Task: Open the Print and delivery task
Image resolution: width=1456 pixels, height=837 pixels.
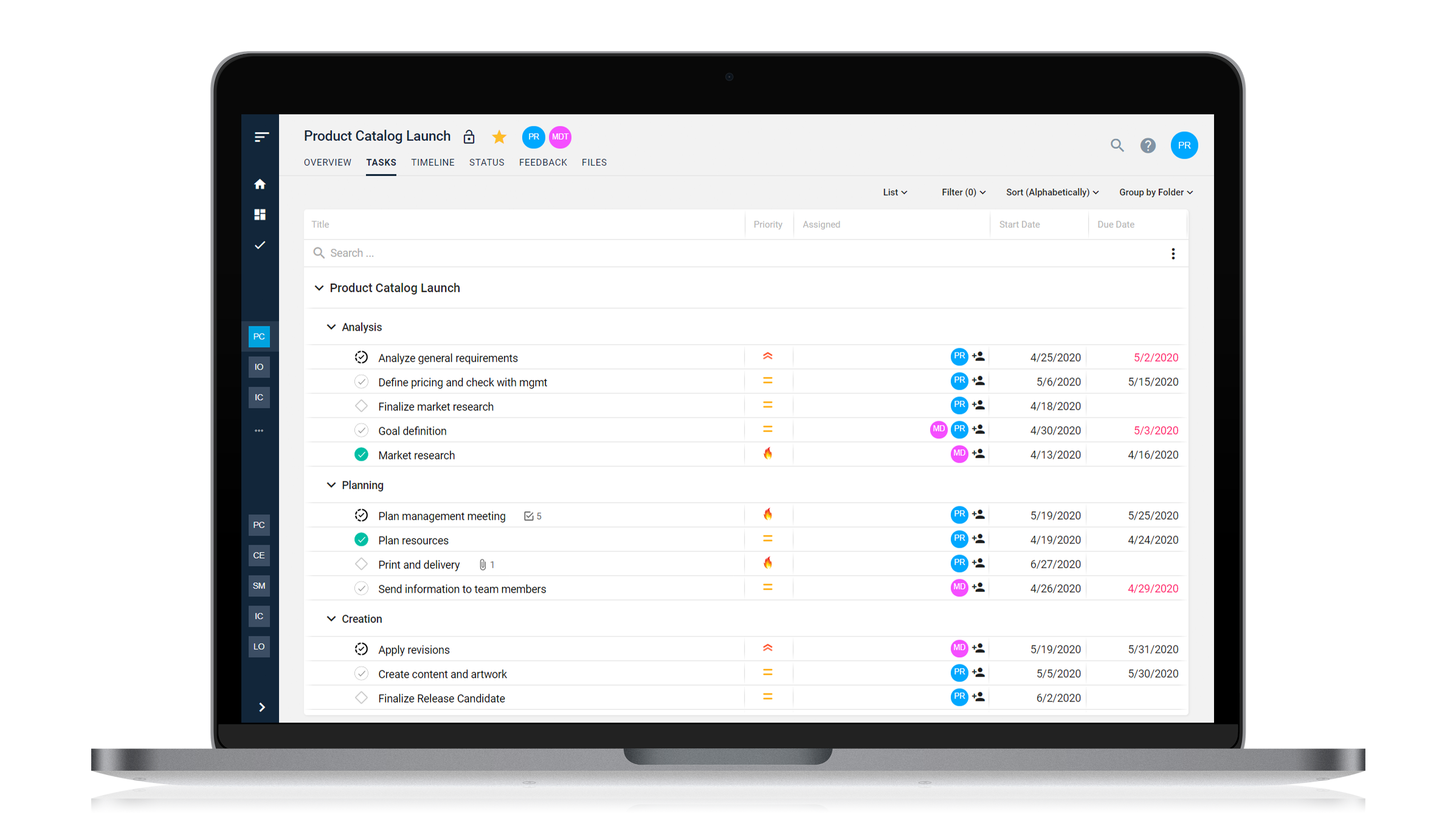Action: click(x=419, y=565)
